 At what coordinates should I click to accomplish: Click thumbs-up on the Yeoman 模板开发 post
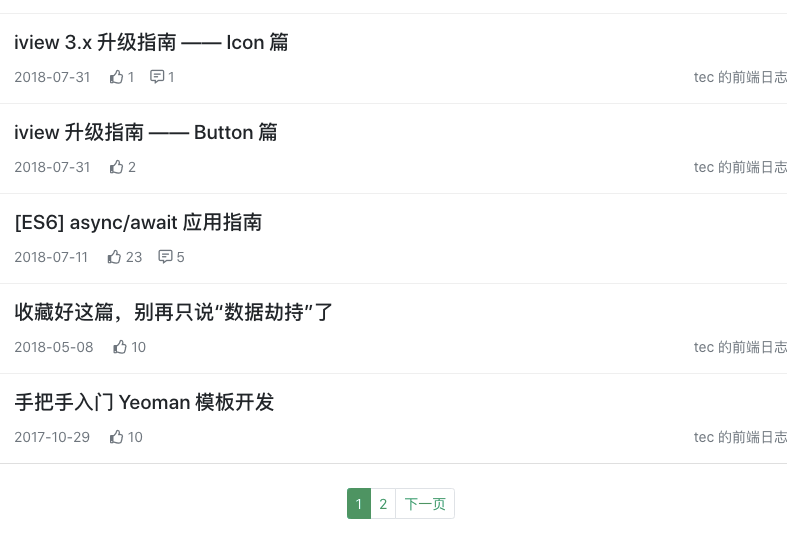coord(116,437)
